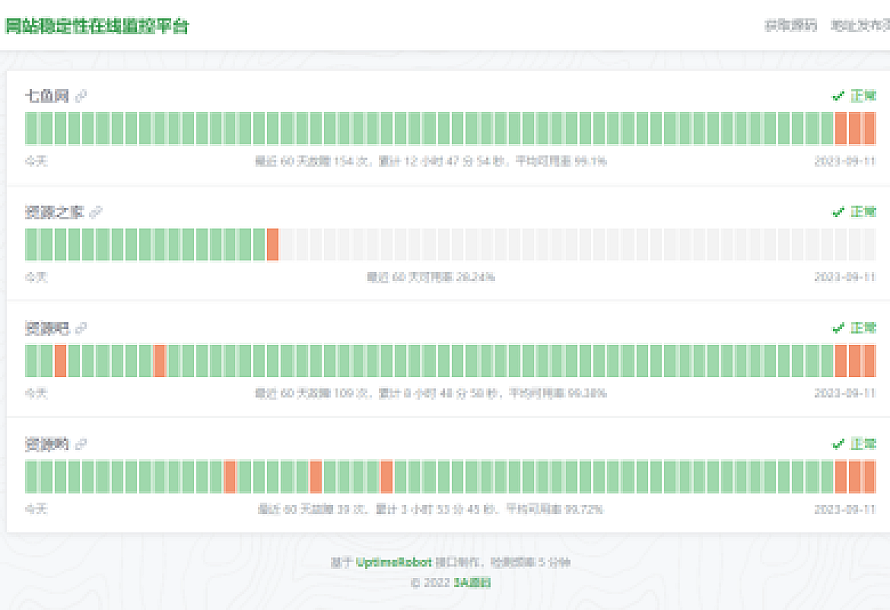Click the first green bar in 七鱼网 timeline
The image size is (890, 610).
click(31, 129)
